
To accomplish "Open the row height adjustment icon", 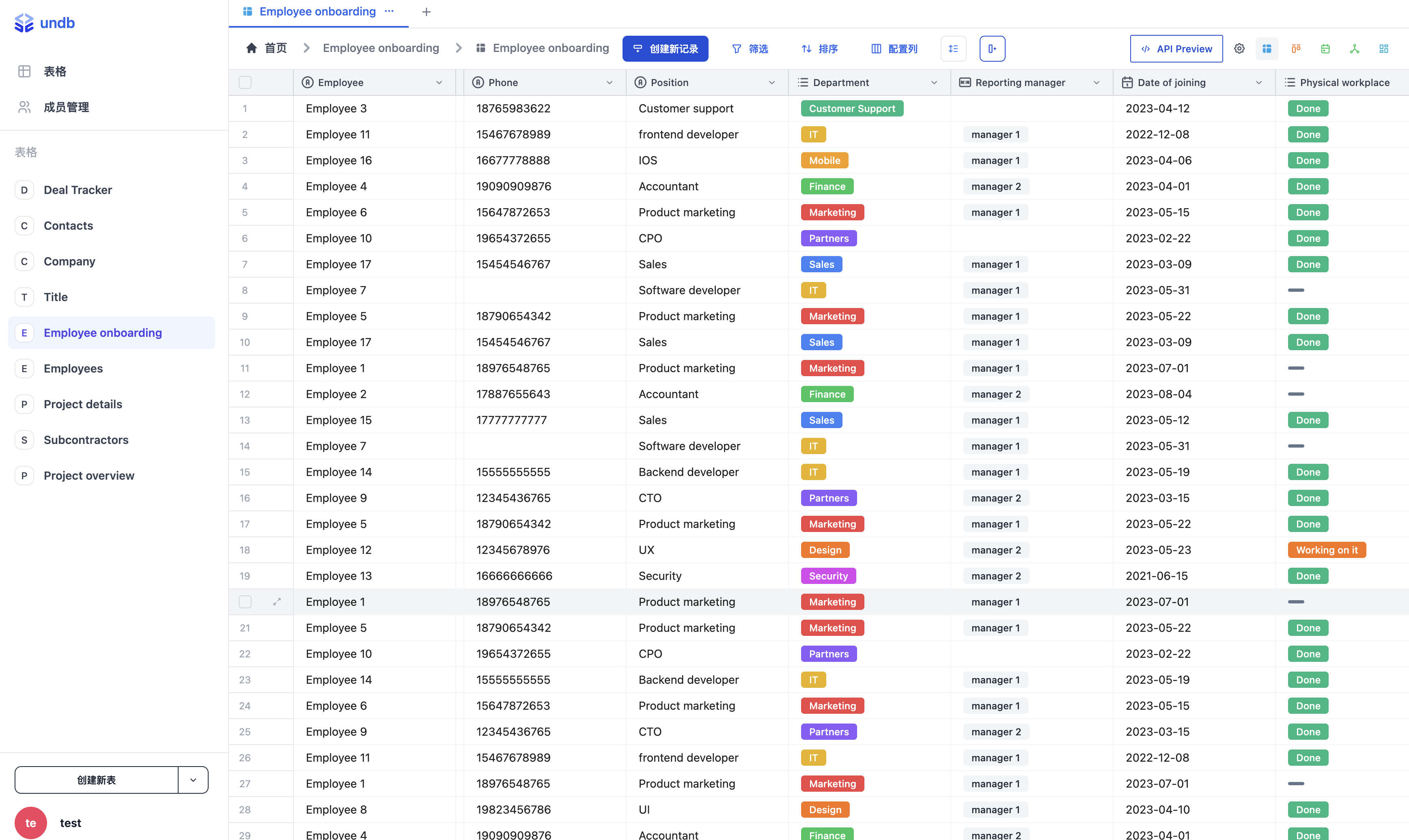I will pos(953,49).
